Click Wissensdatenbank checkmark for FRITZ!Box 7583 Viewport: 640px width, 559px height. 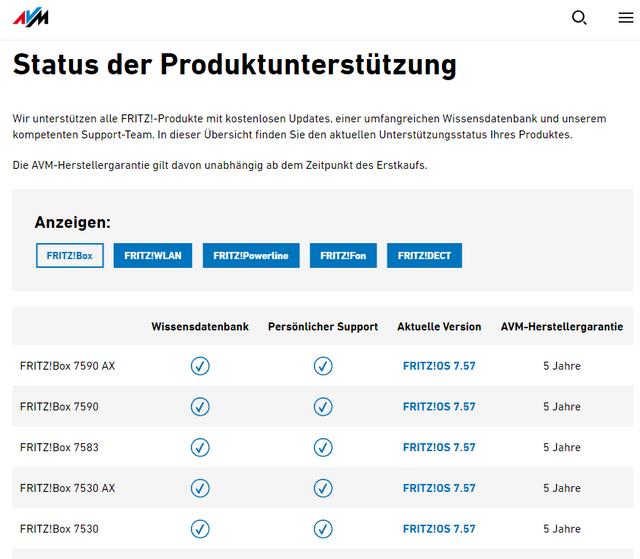[x=200, y=448]
